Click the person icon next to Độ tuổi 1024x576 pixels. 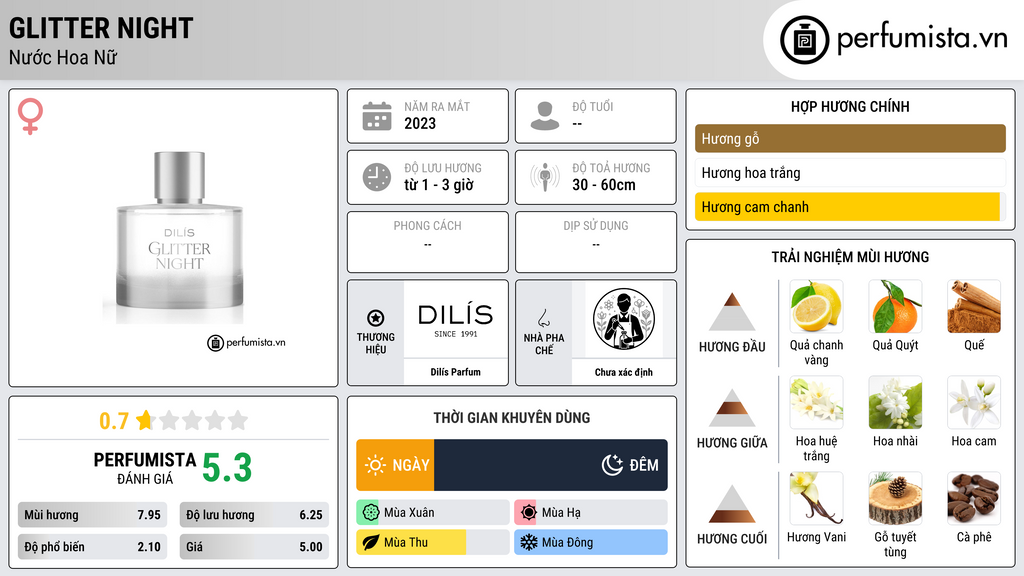click(x=545, y=116)
